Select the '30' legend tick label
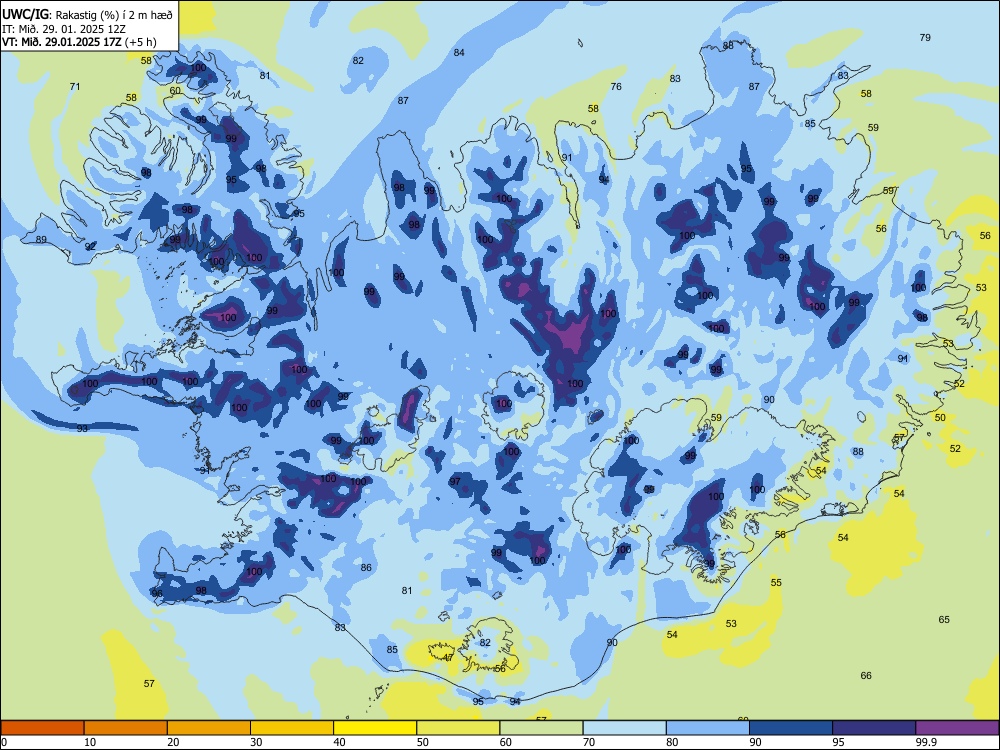The height and width of the screenshot is (750, 1000). click(x=256, y=742)
